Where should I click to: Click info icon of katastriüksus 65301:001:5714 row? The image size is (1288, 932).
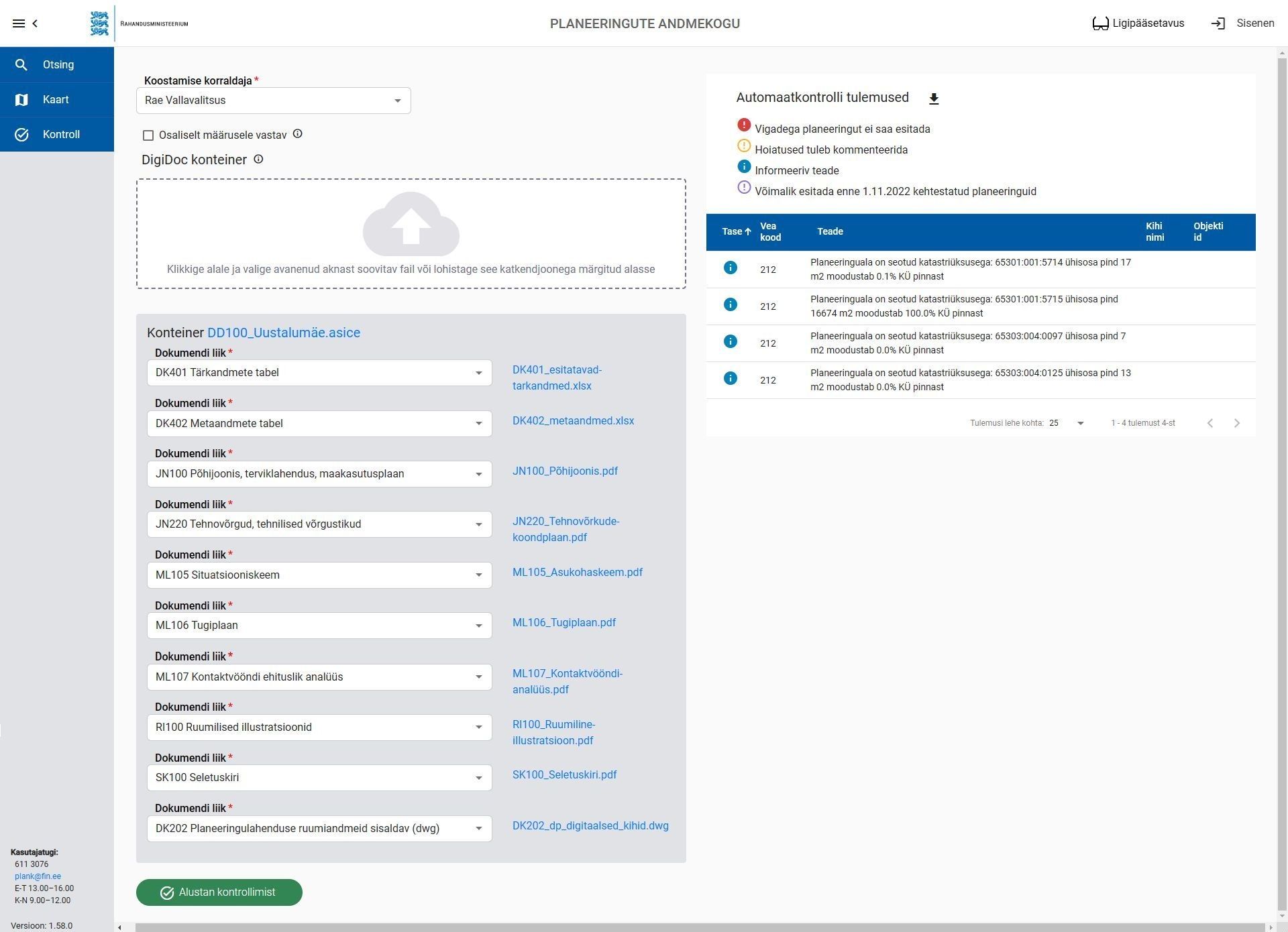(x=731, y=268)
